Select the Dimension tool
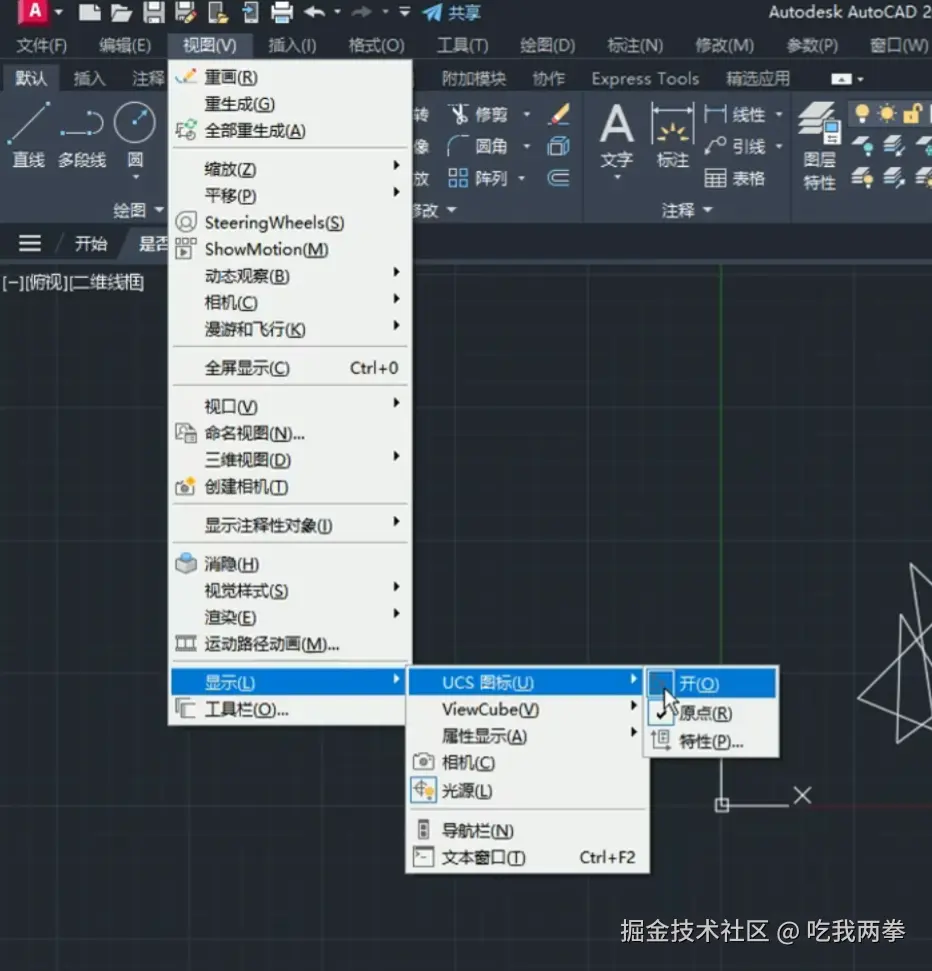Viewport: 932px width, 971px height. tap(673, 136)
